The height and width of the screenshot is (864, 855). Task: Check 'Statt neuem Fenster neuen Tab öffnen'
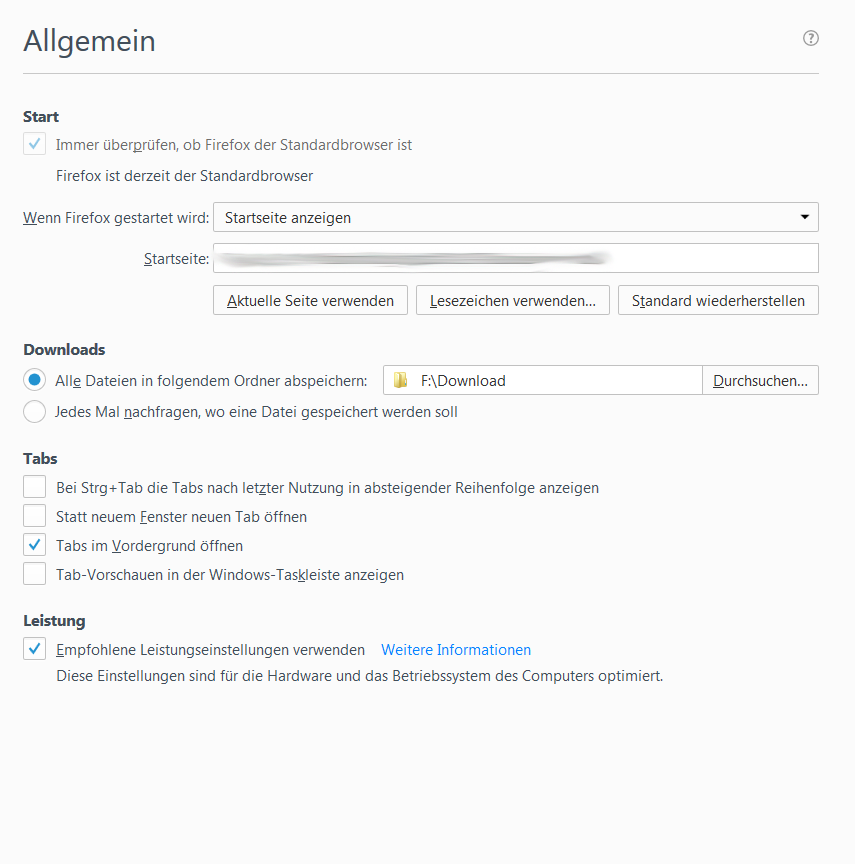(35, 516)
